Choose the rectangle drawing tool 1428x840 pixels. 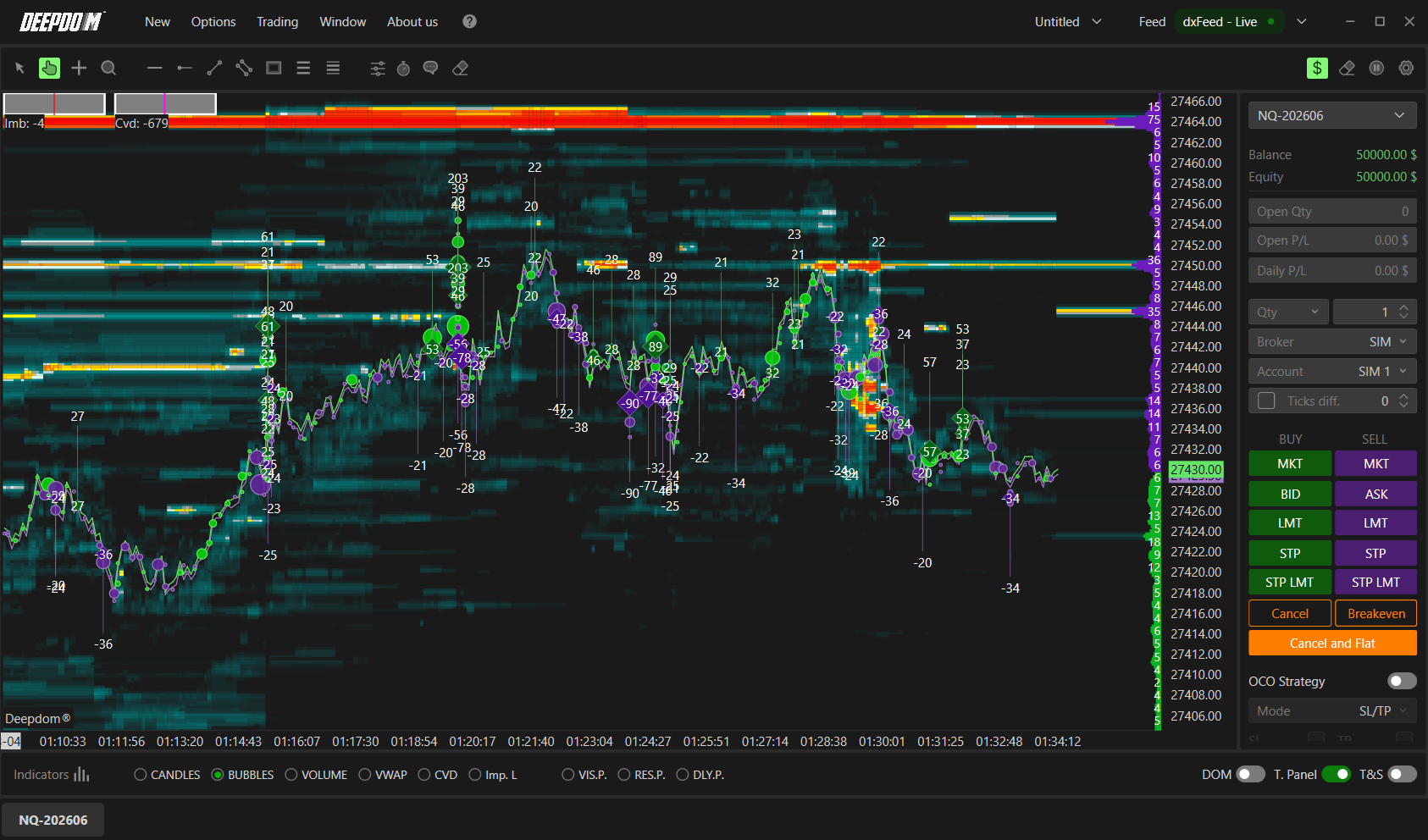(274, 68)
